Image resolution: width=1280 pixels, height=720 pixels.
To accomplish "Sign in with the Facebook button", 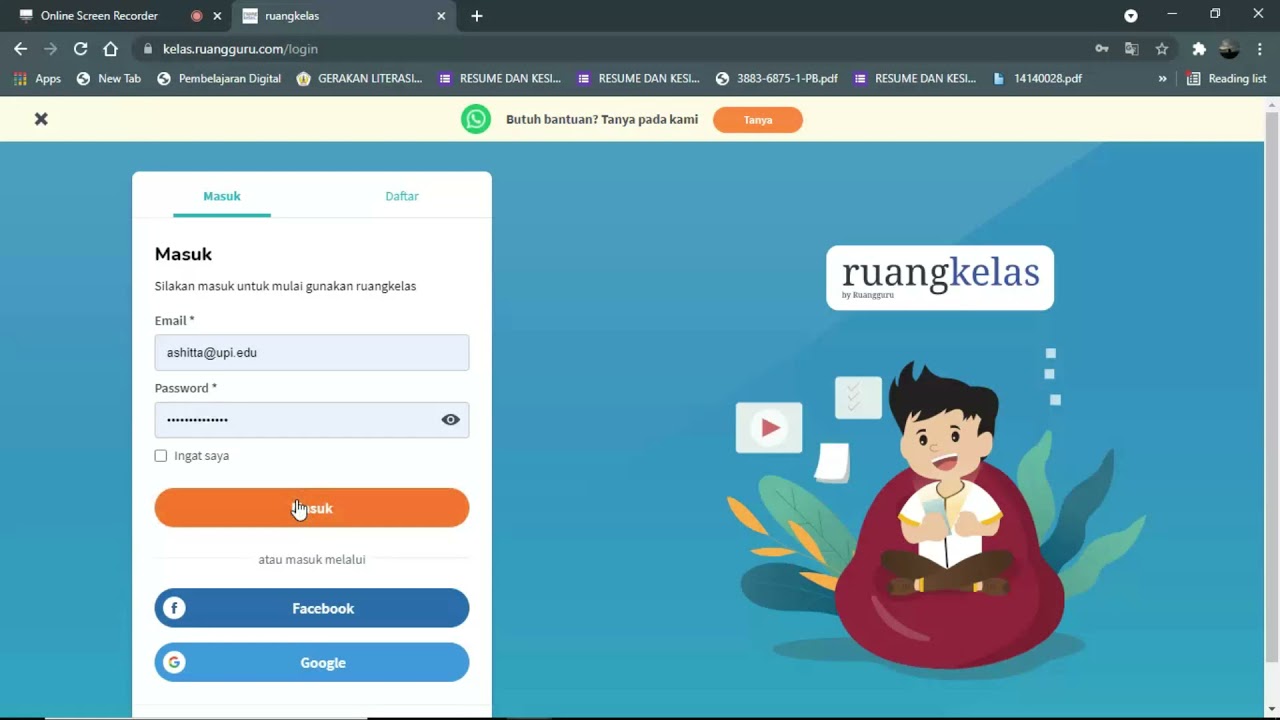I will pyautogui.click(x=312, y=608).
